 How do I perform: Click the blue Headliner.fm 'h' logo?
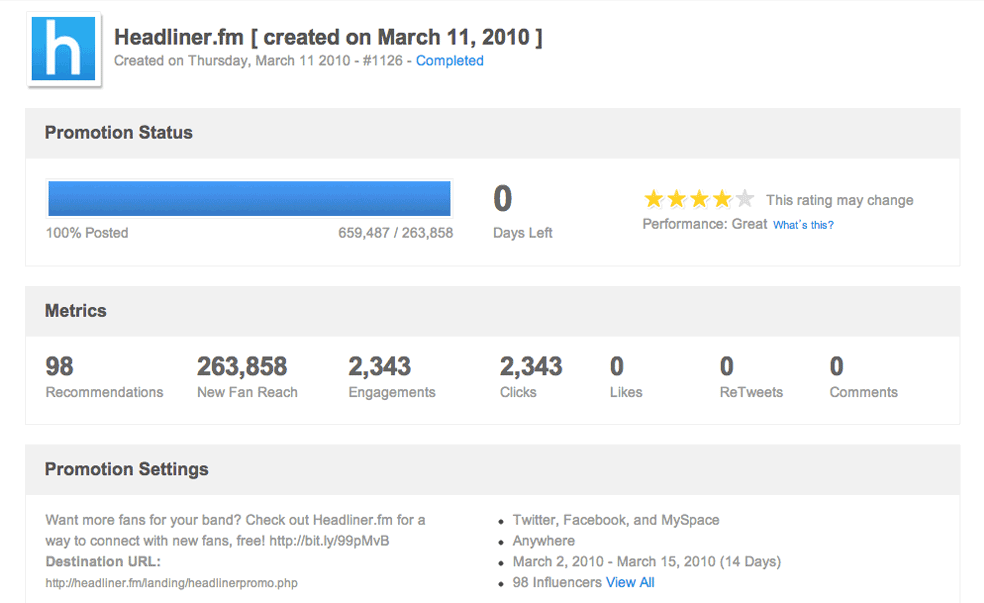[63, 48]
